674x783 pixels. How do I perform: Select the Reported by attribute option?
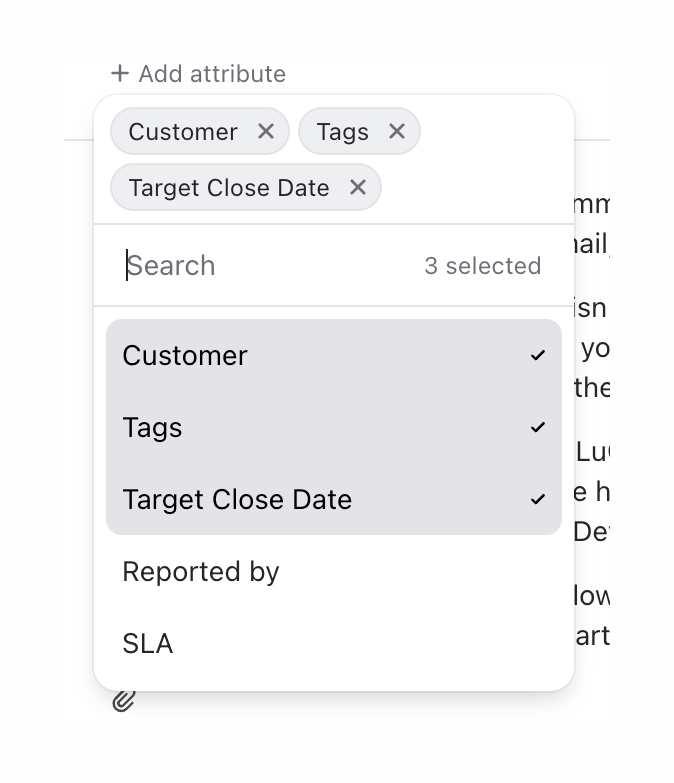(201, 571)
